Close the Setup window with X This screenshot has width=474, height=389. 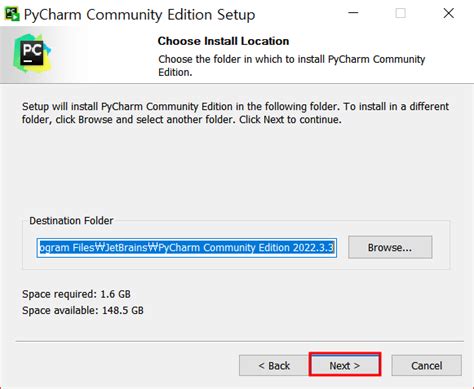pos(449,13)
